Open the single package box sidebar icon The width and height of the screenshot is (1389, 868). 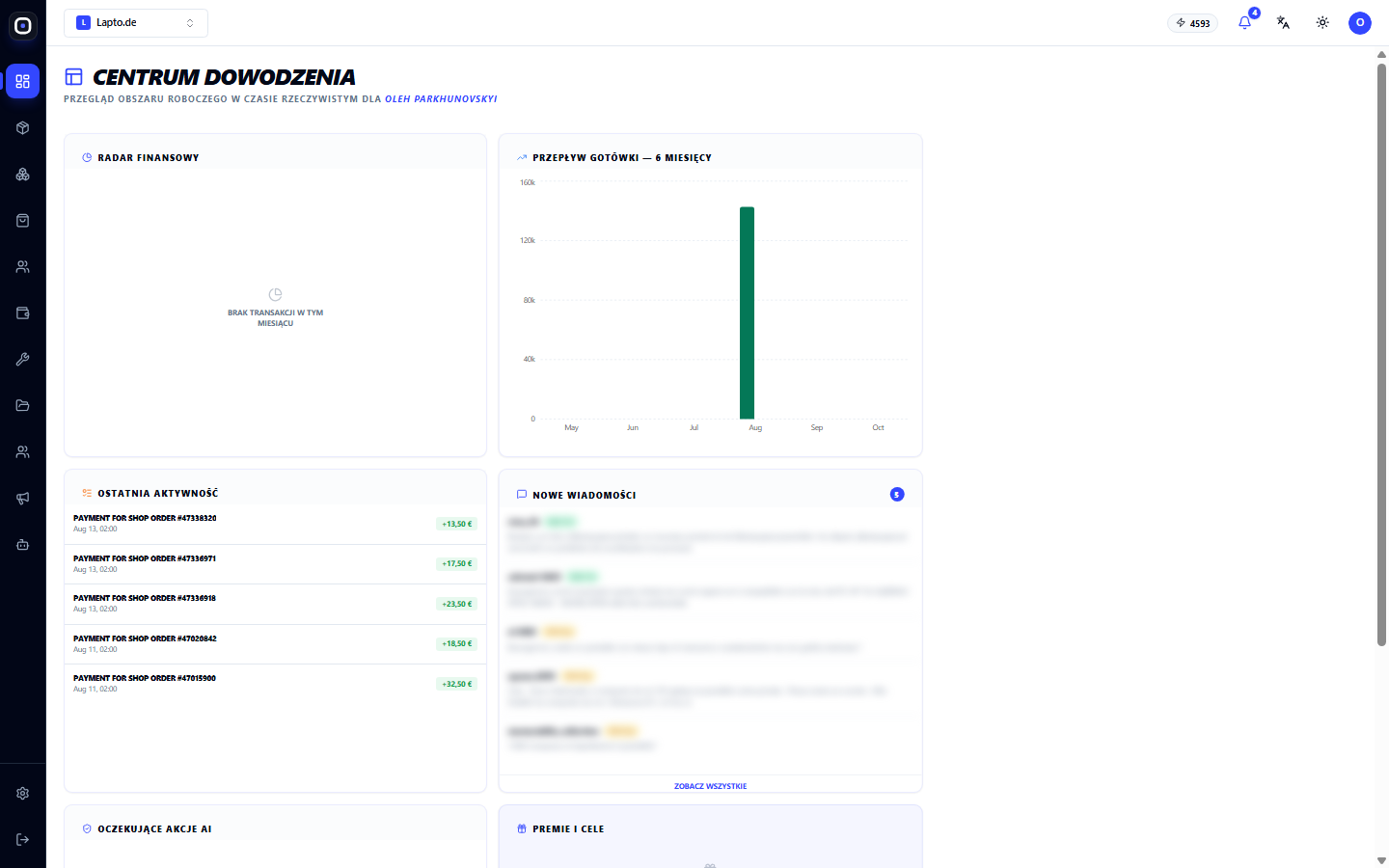click(x=23, y=128)
